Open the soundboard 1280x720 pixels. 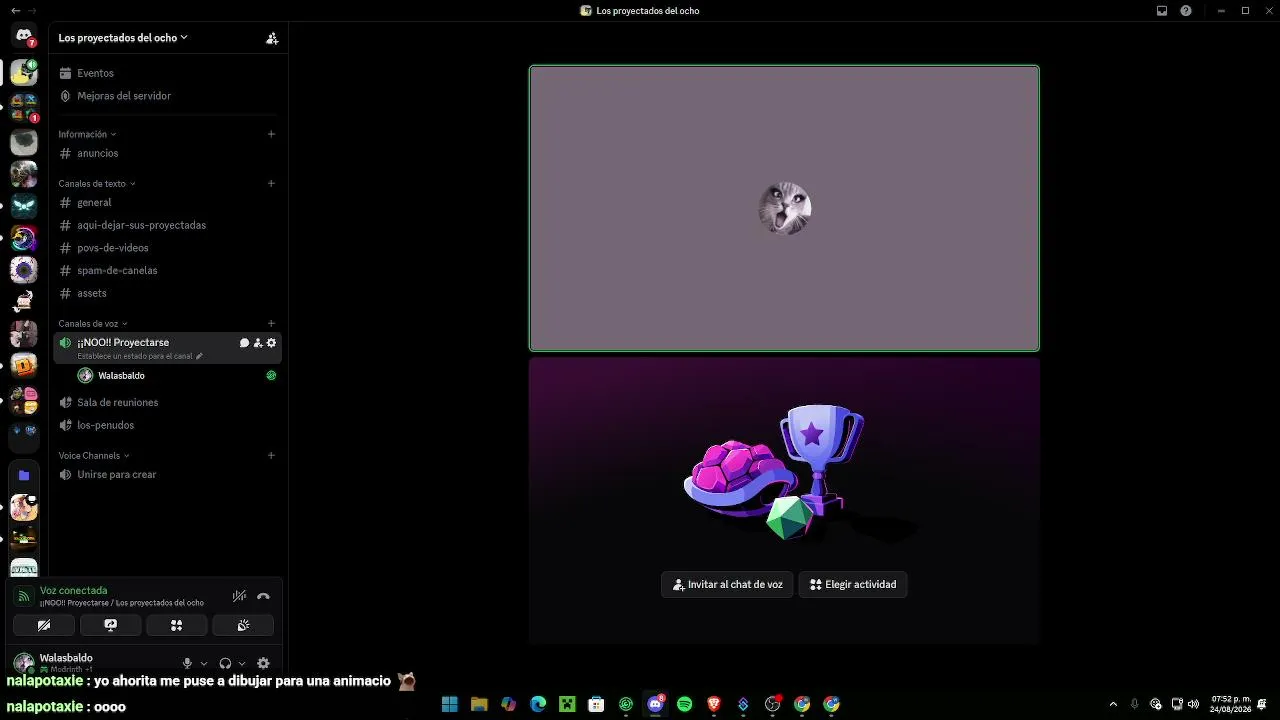pyautogui.click(x=243, y=625)
